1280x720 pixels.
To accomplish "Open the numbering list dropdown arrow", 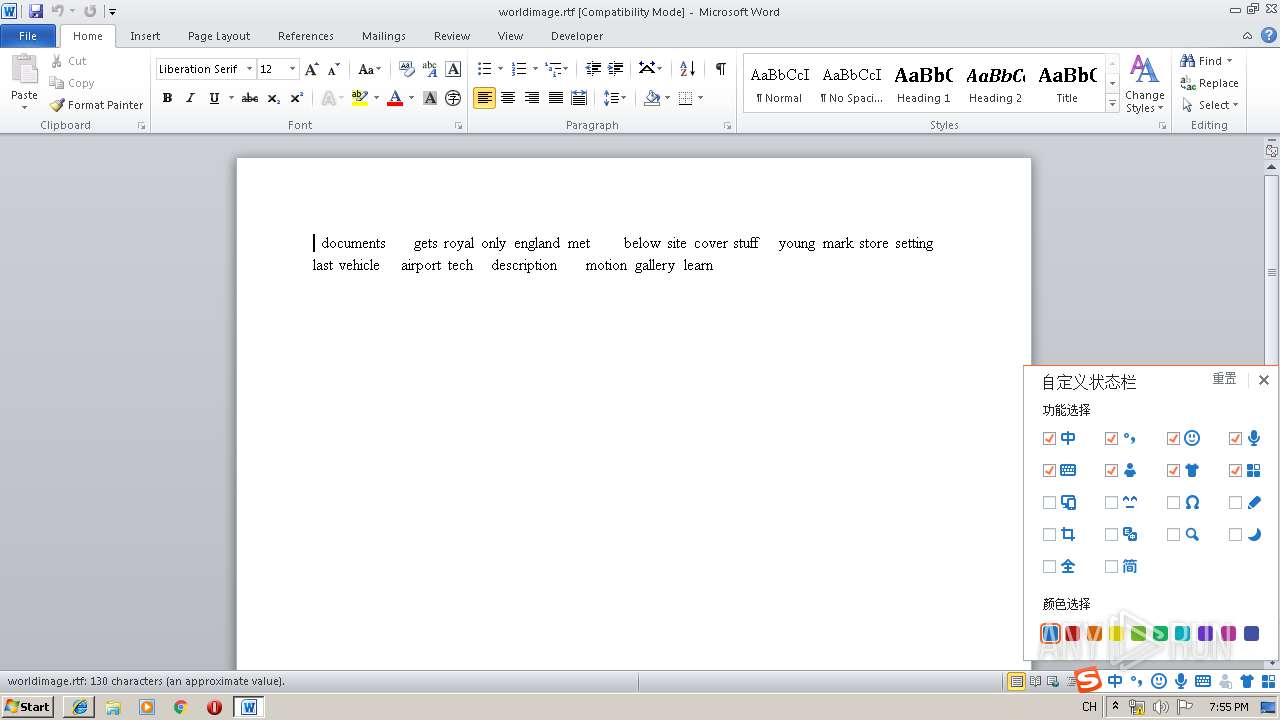I will click(x=535, y=69).
